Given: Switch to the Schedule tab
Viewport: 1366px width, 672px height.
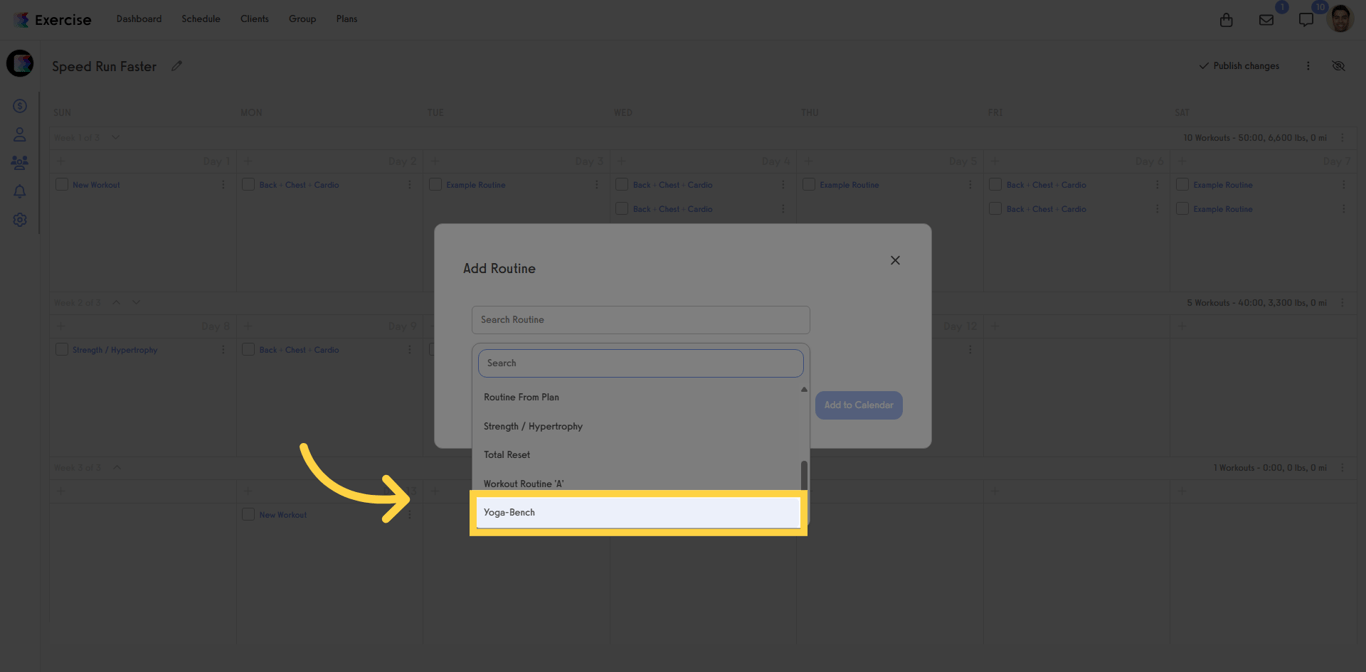Looking at the screenshot, I should [x=200, y=18].
